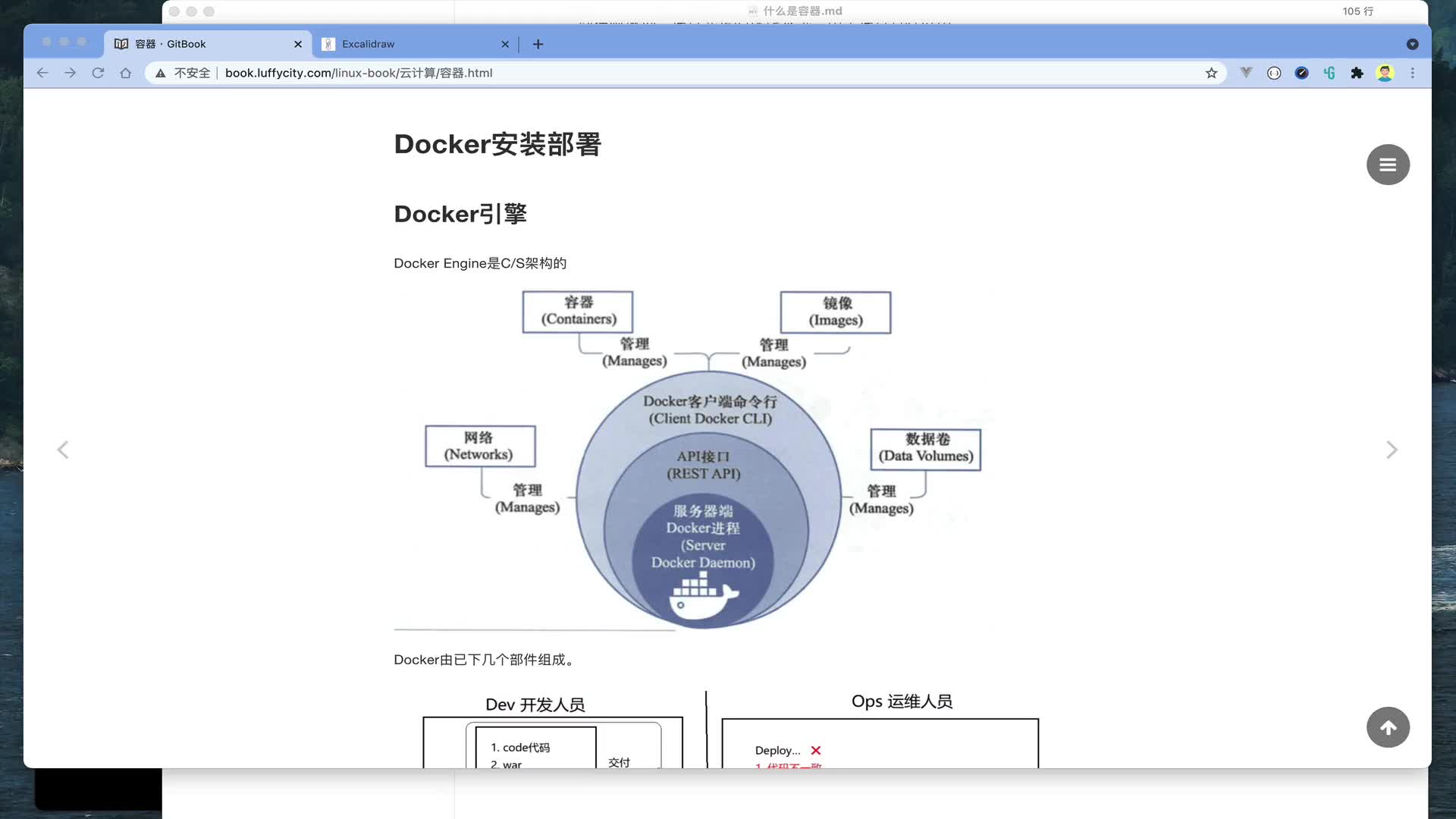This screenshot has width=1456, height=819.
Task: Close the Excalidraw tab
Action: coord(505,44)
